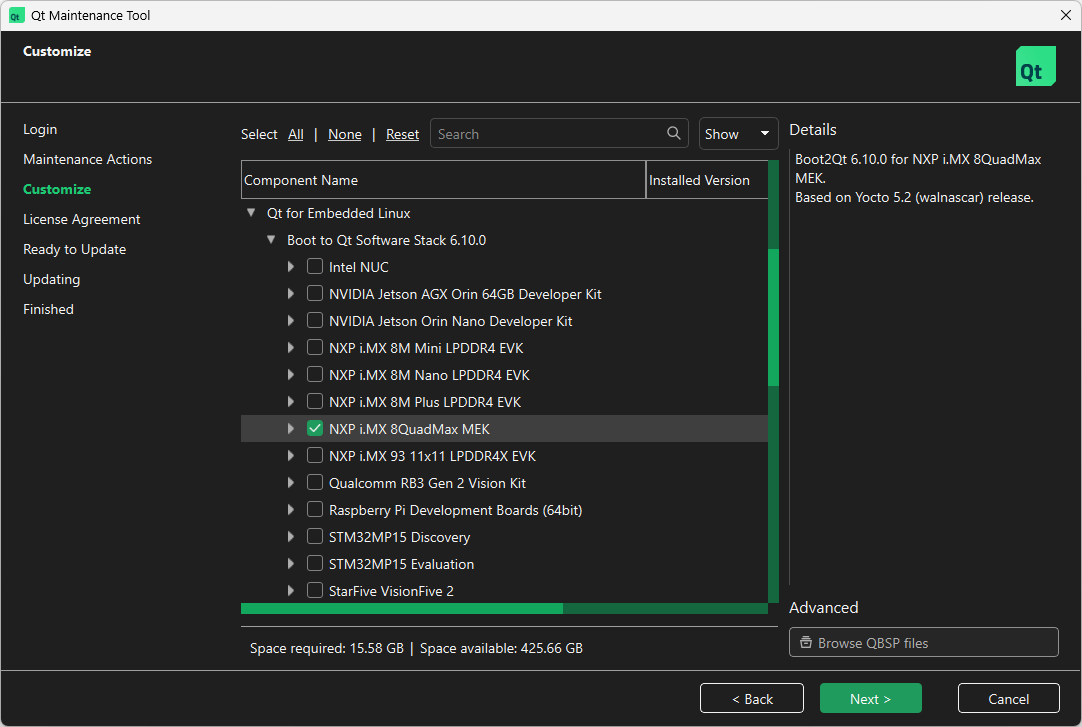Open the Show dropdown
1082x727 pixels.
point(738,133)
